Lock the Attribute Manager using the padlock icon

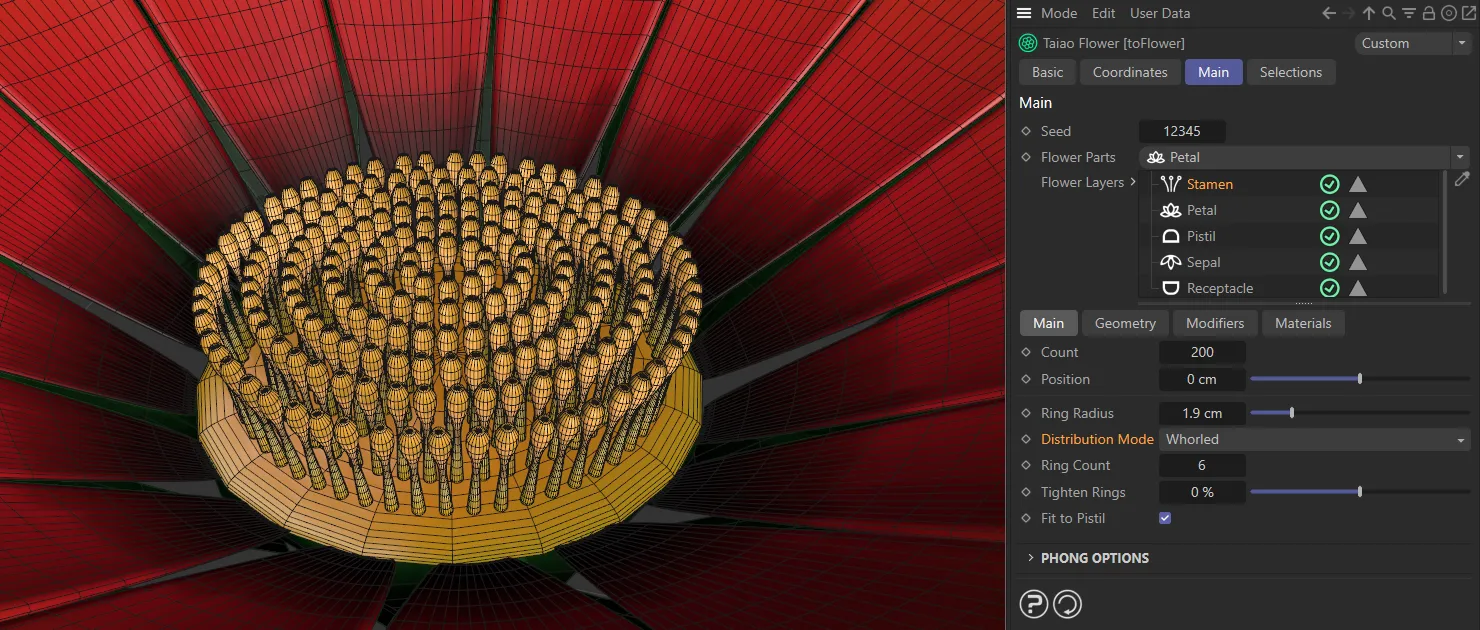(x=1428, y=13)
